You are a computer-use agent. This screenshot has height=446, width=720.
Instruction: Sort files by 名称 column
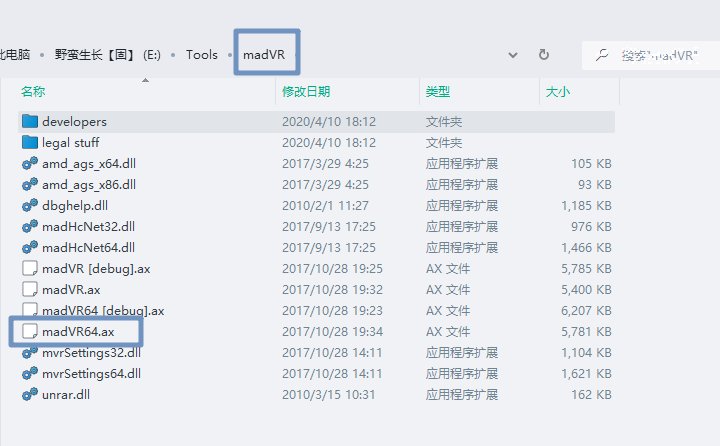click(x=33, y=91)
